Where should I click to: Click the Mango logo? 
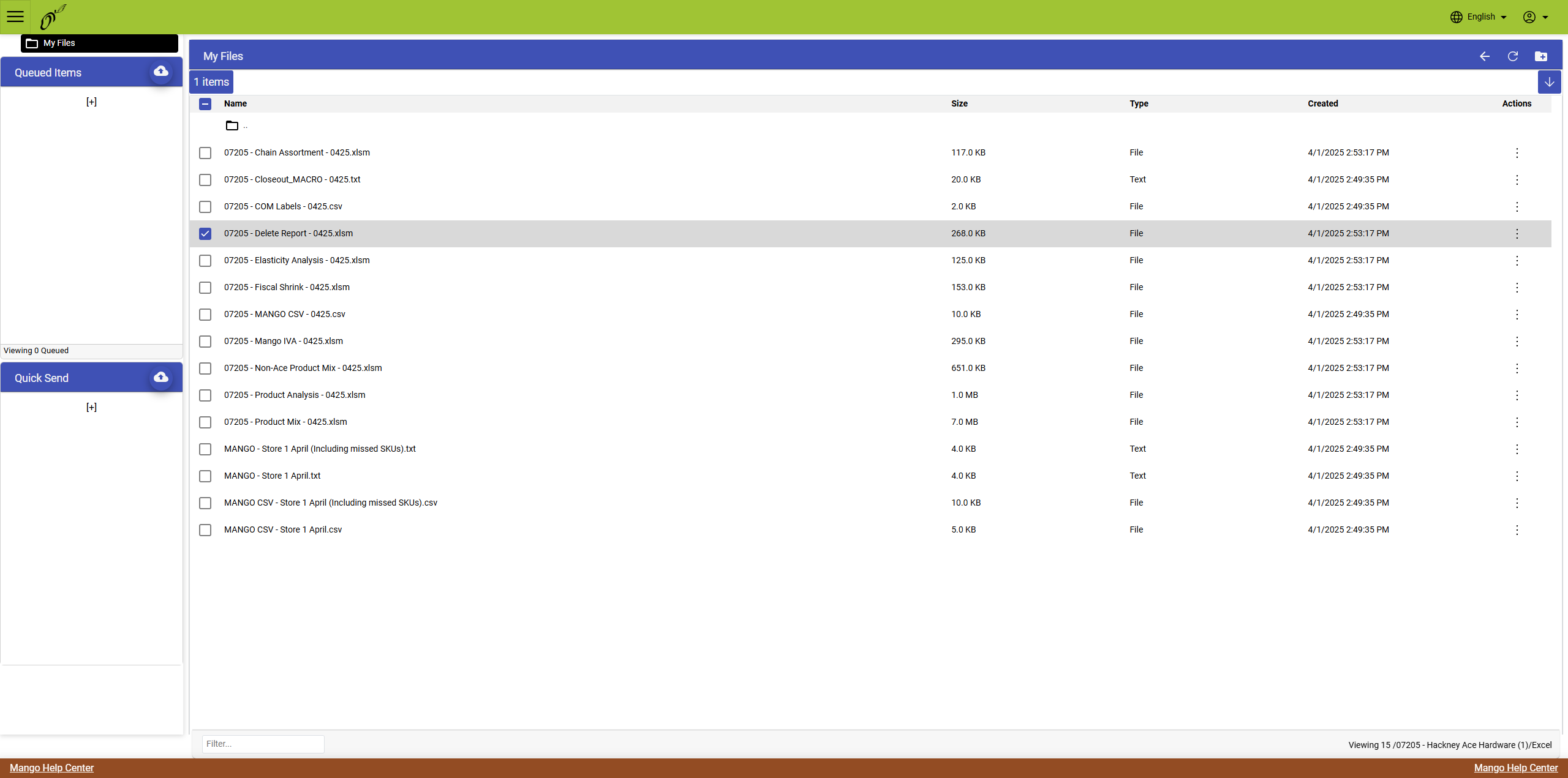click(52, 17)
